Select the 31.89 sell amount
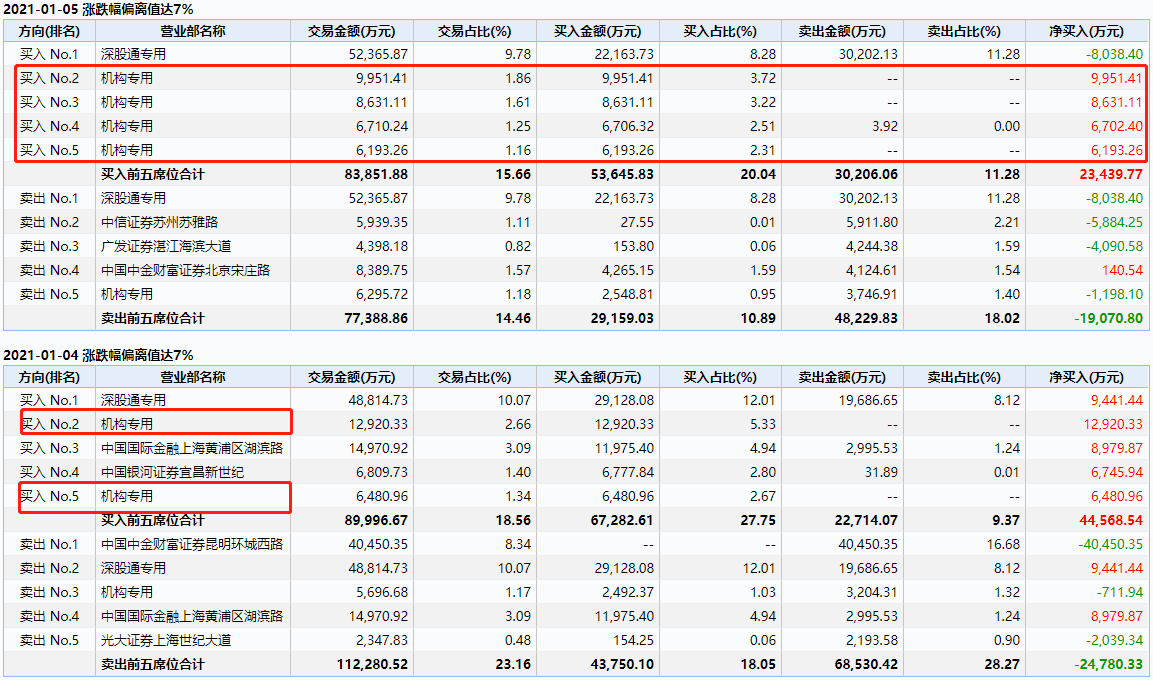The height and width of the screenshot is (680, 1153). click(x=881, y=472)
